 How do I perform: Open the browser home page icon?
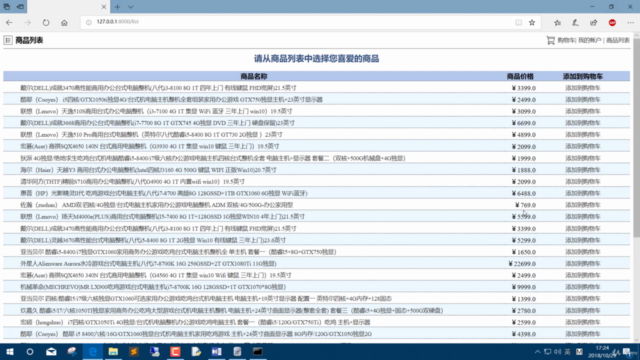[x=64, y=23]
